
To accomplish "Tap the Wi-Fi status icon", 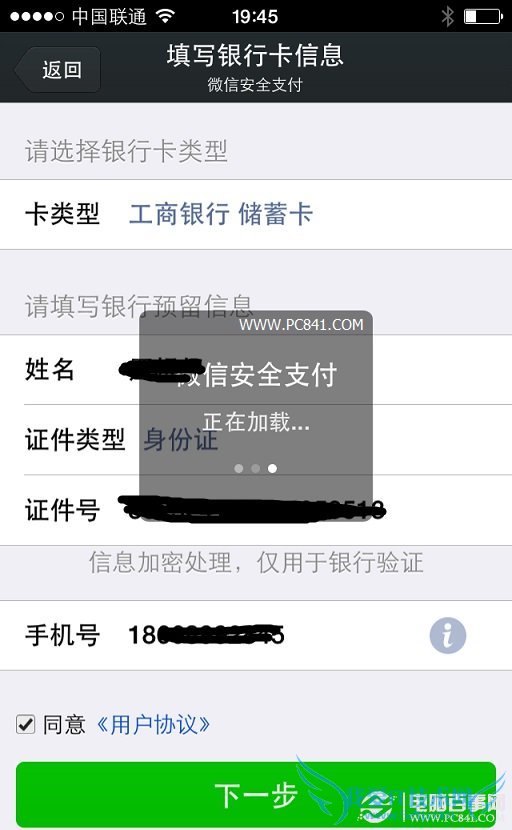I will click(x=166, y=16).
